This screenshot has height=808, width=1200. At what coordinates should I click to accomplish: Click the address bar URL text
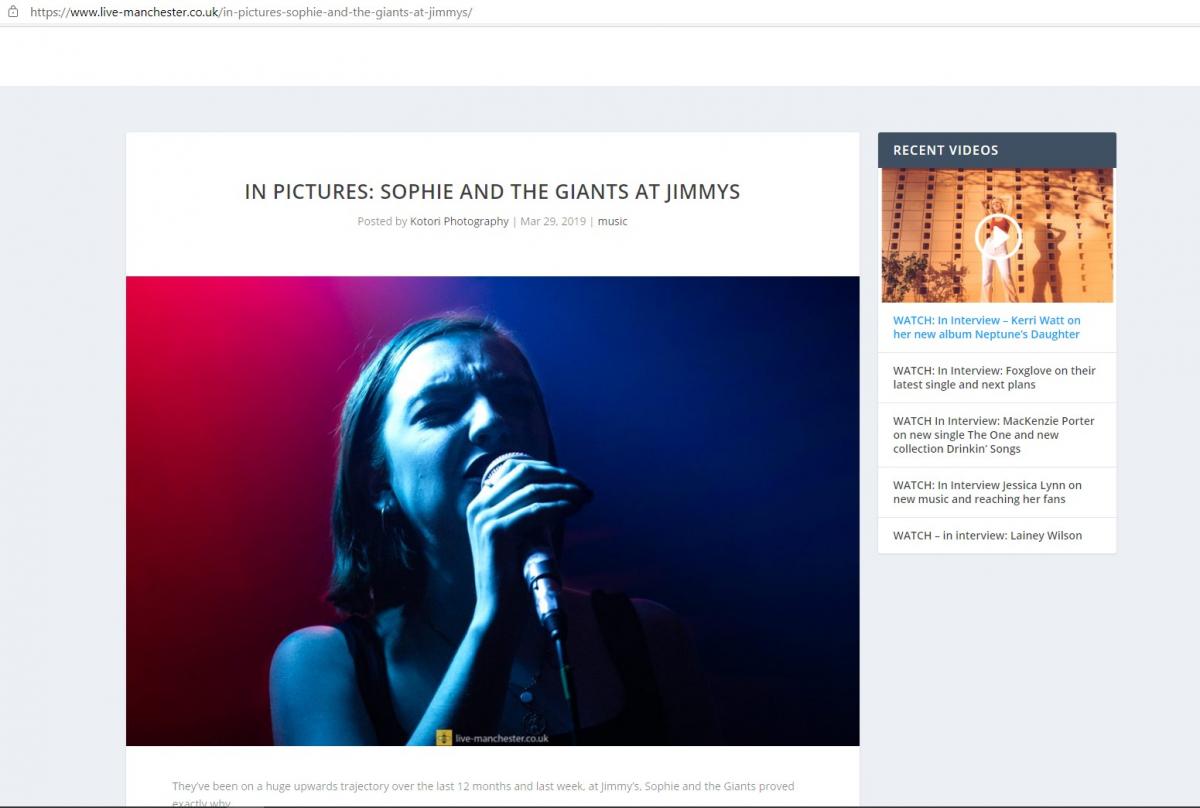[x=250, y=12]
